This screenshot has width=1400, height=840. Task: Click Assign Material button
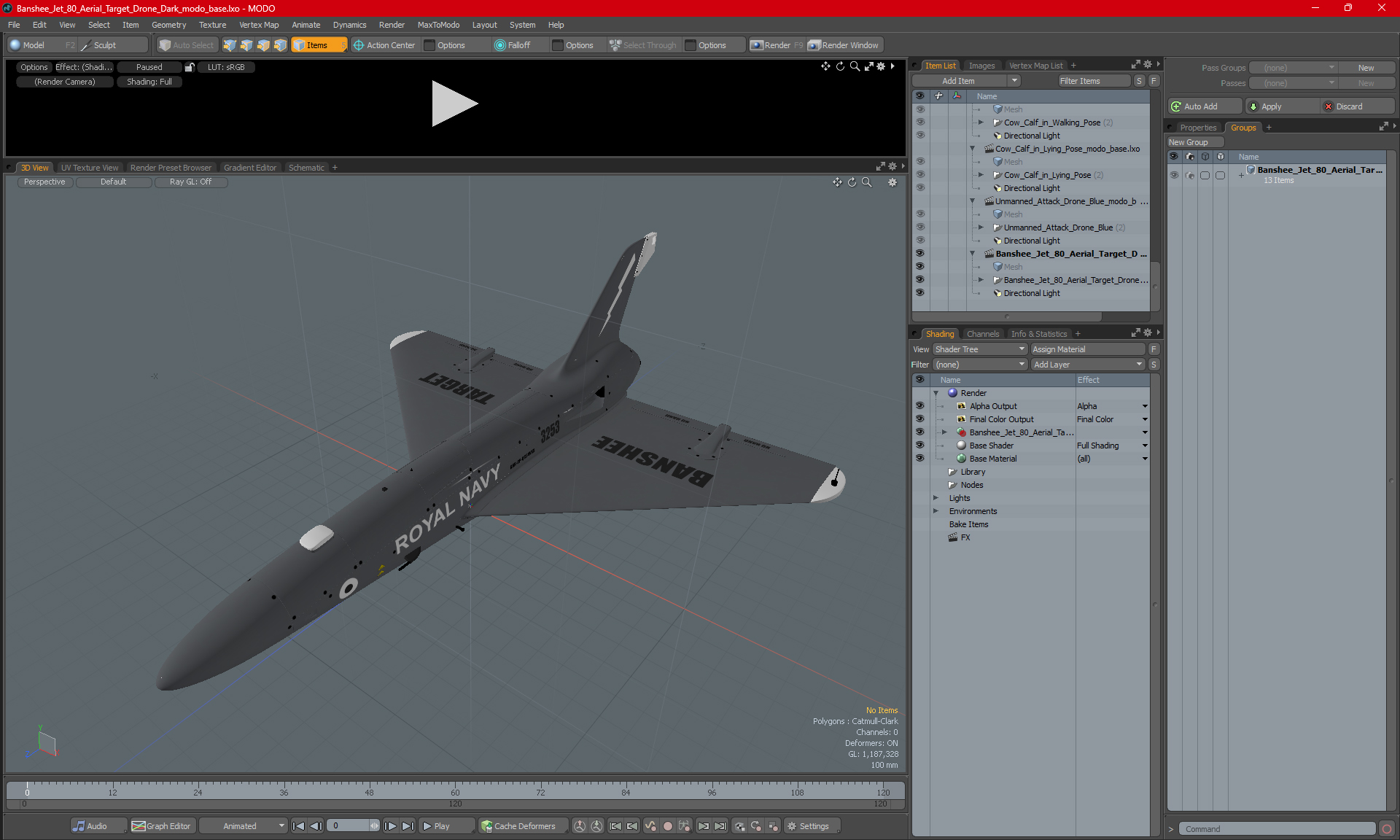1089,349
